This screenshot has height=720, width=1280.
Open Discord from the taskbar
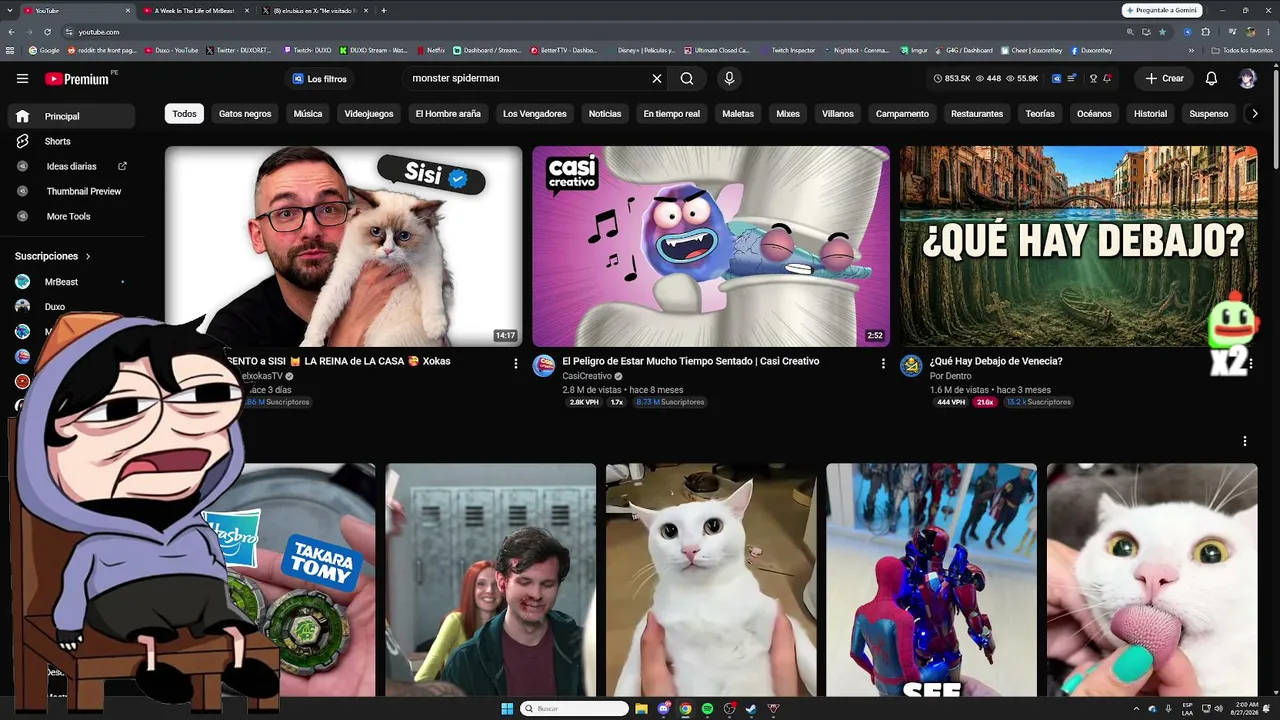pos(665,709)
